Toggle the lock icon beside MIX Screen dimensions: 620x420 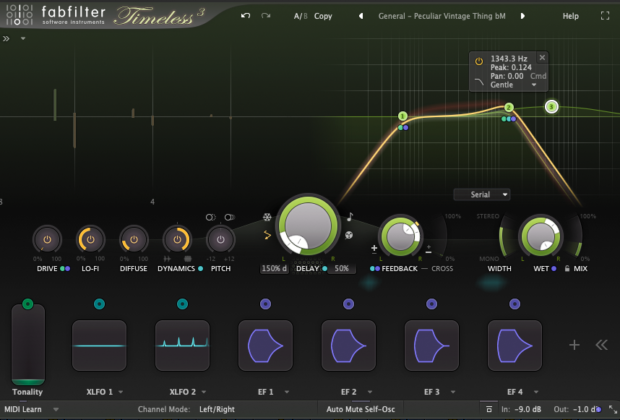(567, 269)
